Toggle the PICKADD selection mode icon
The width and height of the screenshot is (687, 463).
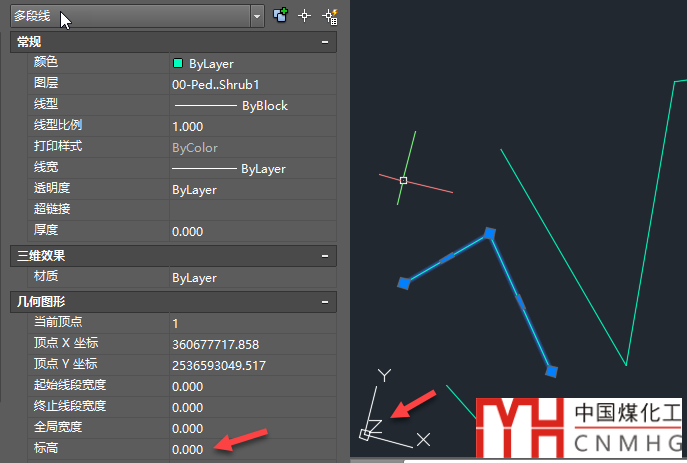pyautogui.click(x=281, y=16)
